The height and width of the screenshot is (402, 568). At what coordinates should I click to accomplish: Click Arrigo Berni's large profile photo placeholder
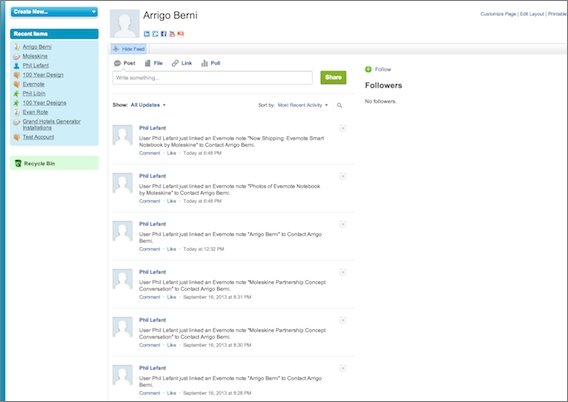pos(125,24)
